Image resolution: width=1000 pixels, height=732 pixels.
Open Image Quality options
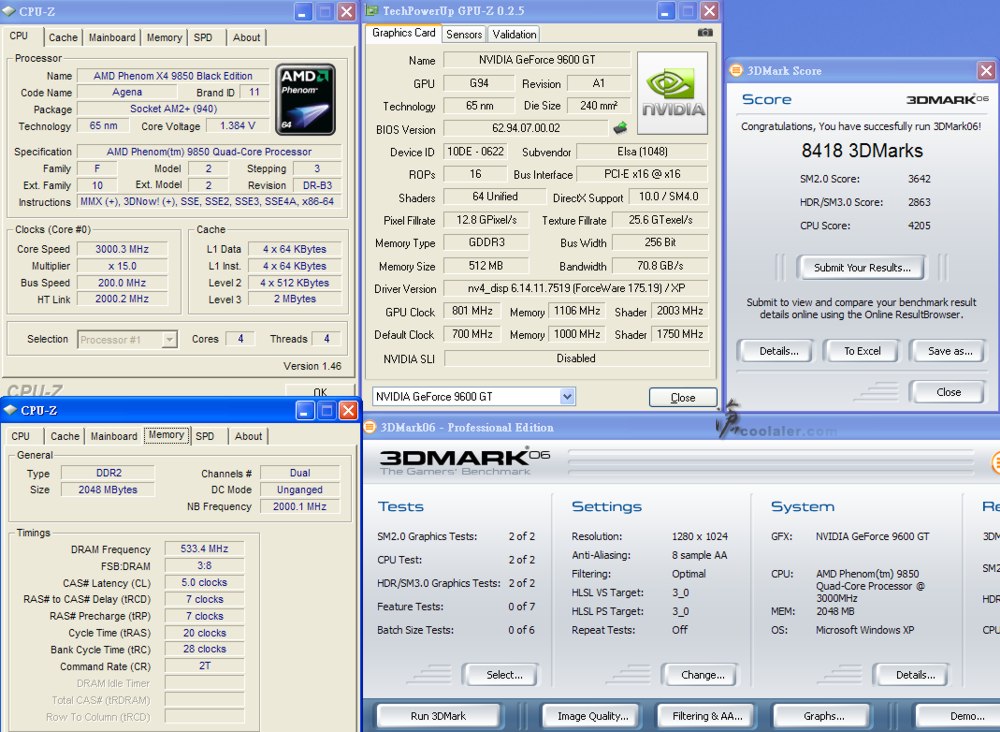tap(592, 716)
